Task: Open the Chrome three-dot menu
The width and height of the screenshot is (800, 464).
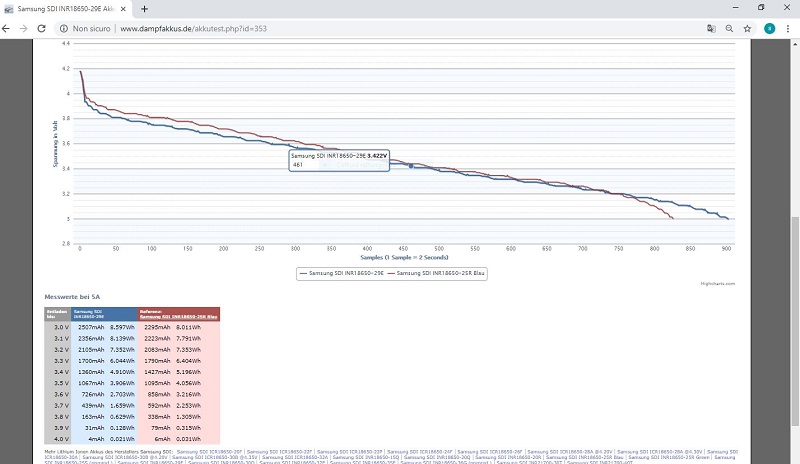Action: [x=788, y=29]
